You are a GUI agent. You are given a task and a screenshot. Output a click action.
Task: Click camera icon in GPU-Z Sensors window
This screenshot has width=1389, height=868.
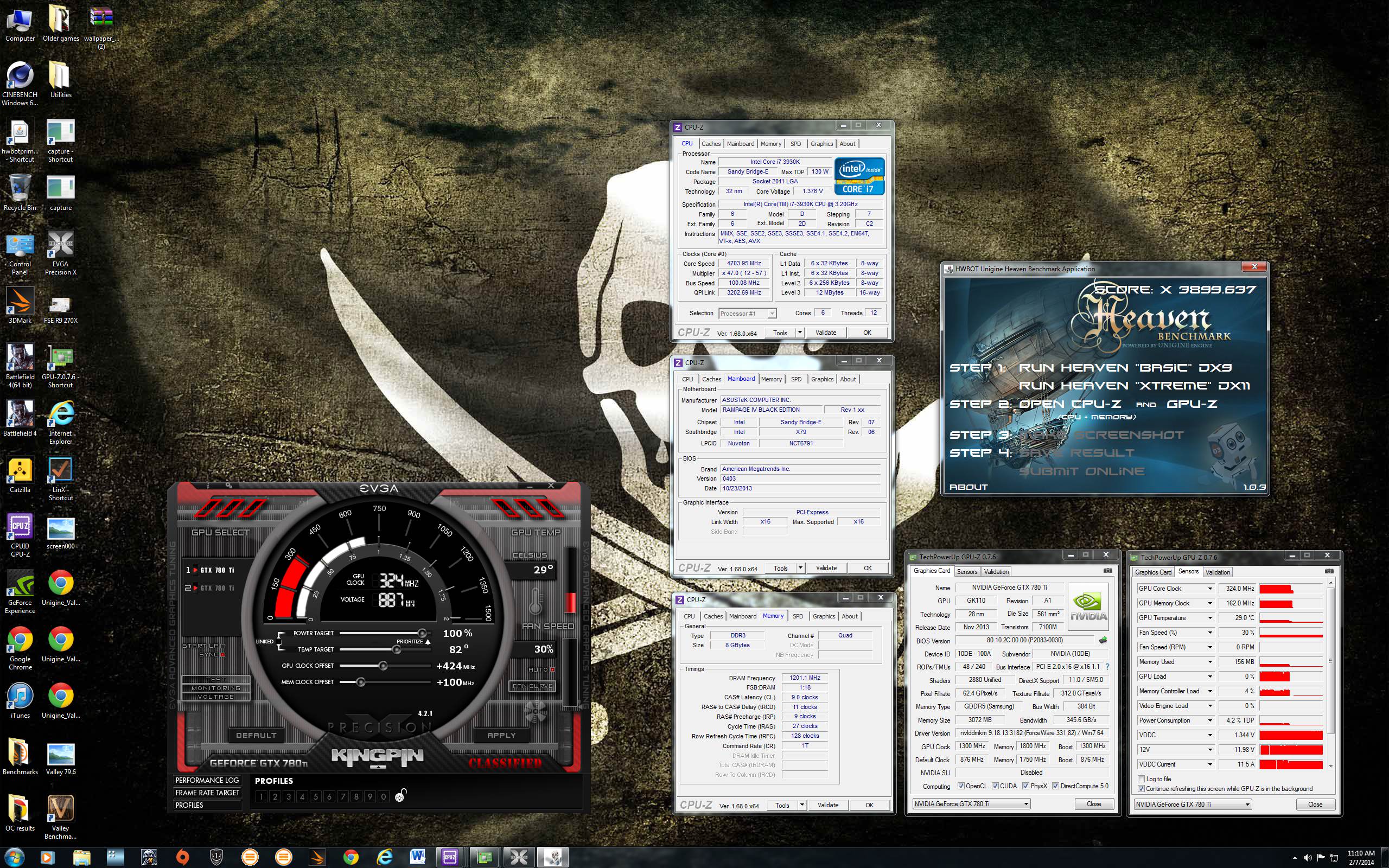tap(1329, 571)
